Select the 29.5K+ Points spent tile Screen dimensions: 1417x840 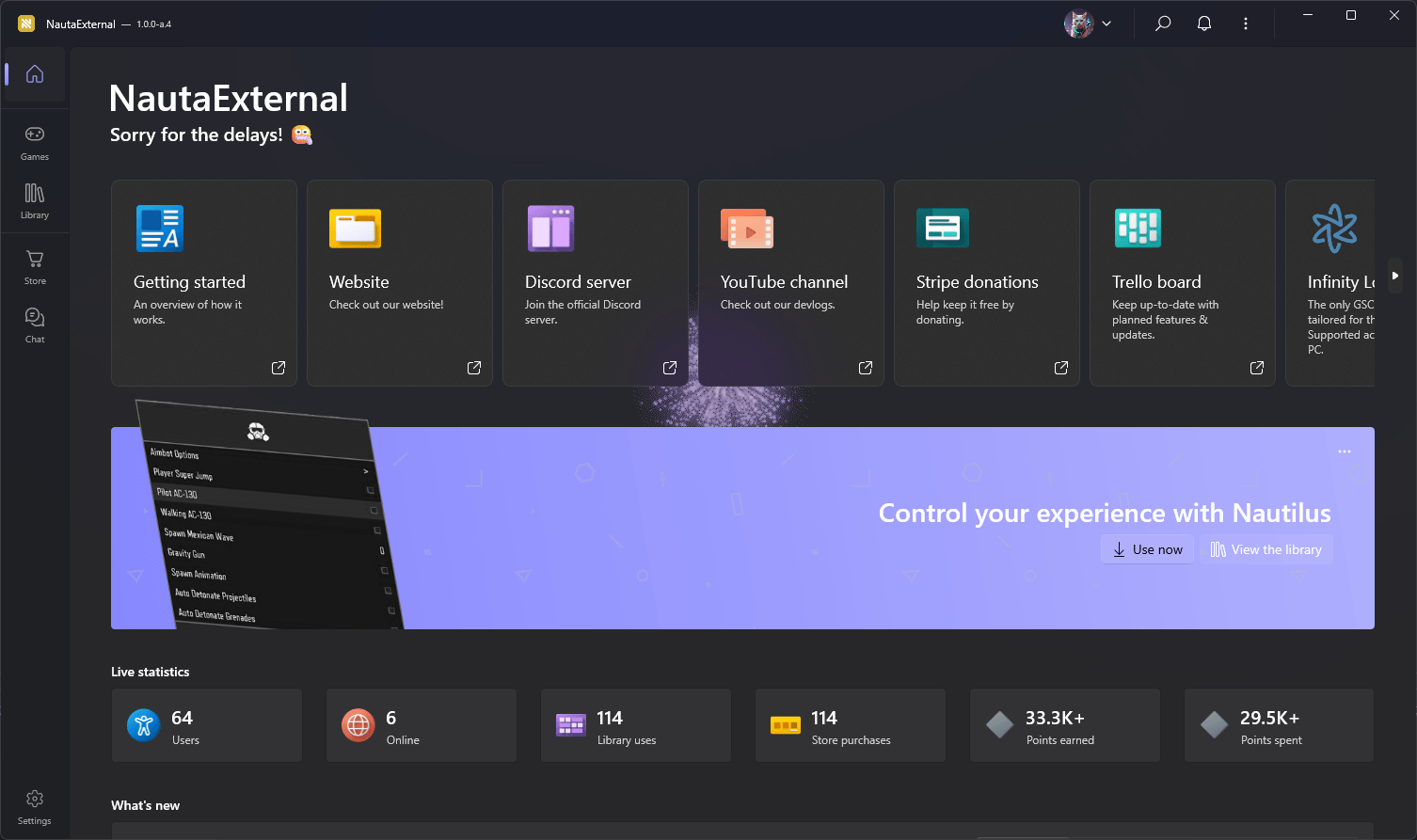[x=1280, y=725]
